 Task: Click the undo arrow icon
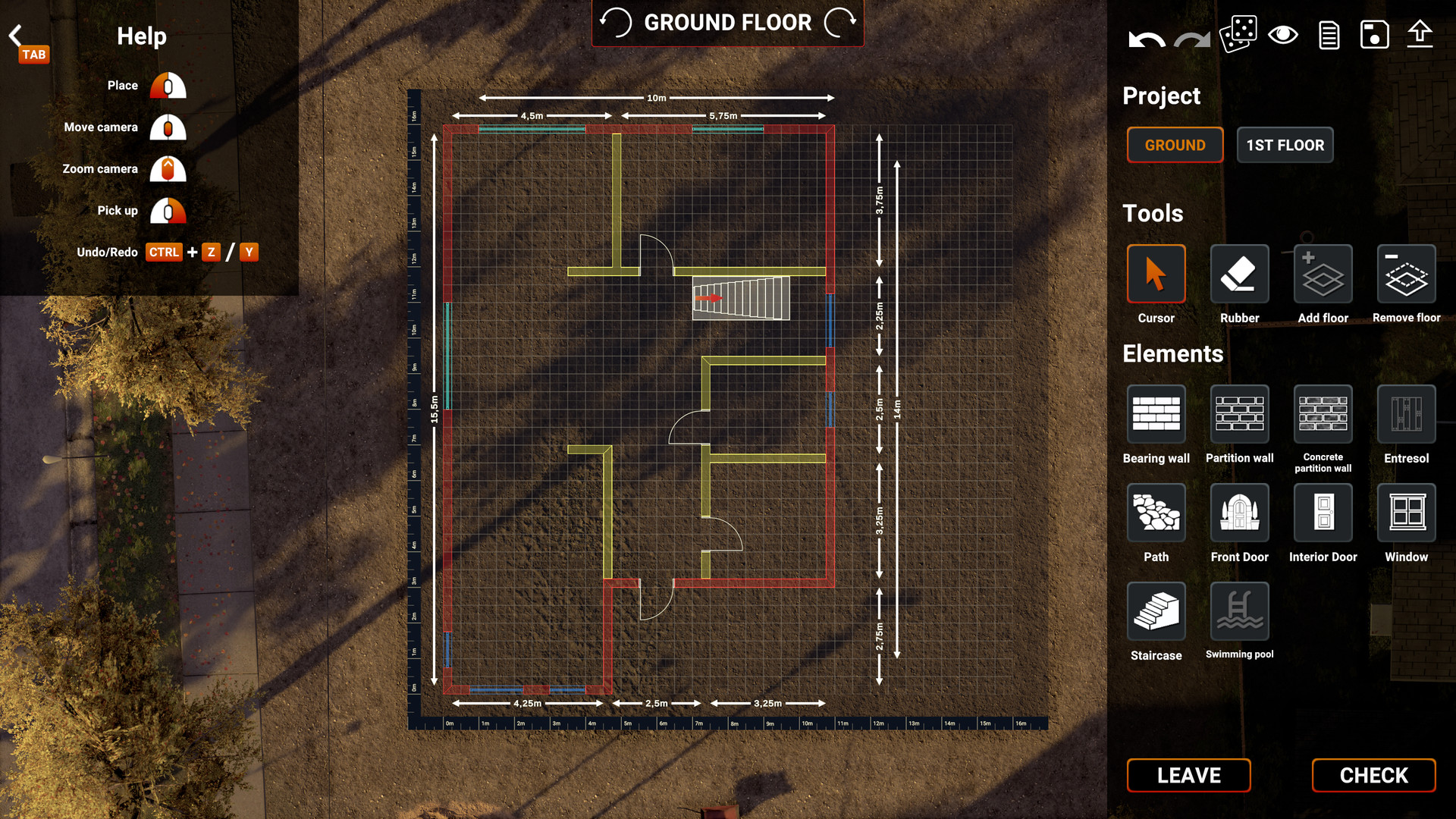1144,34
